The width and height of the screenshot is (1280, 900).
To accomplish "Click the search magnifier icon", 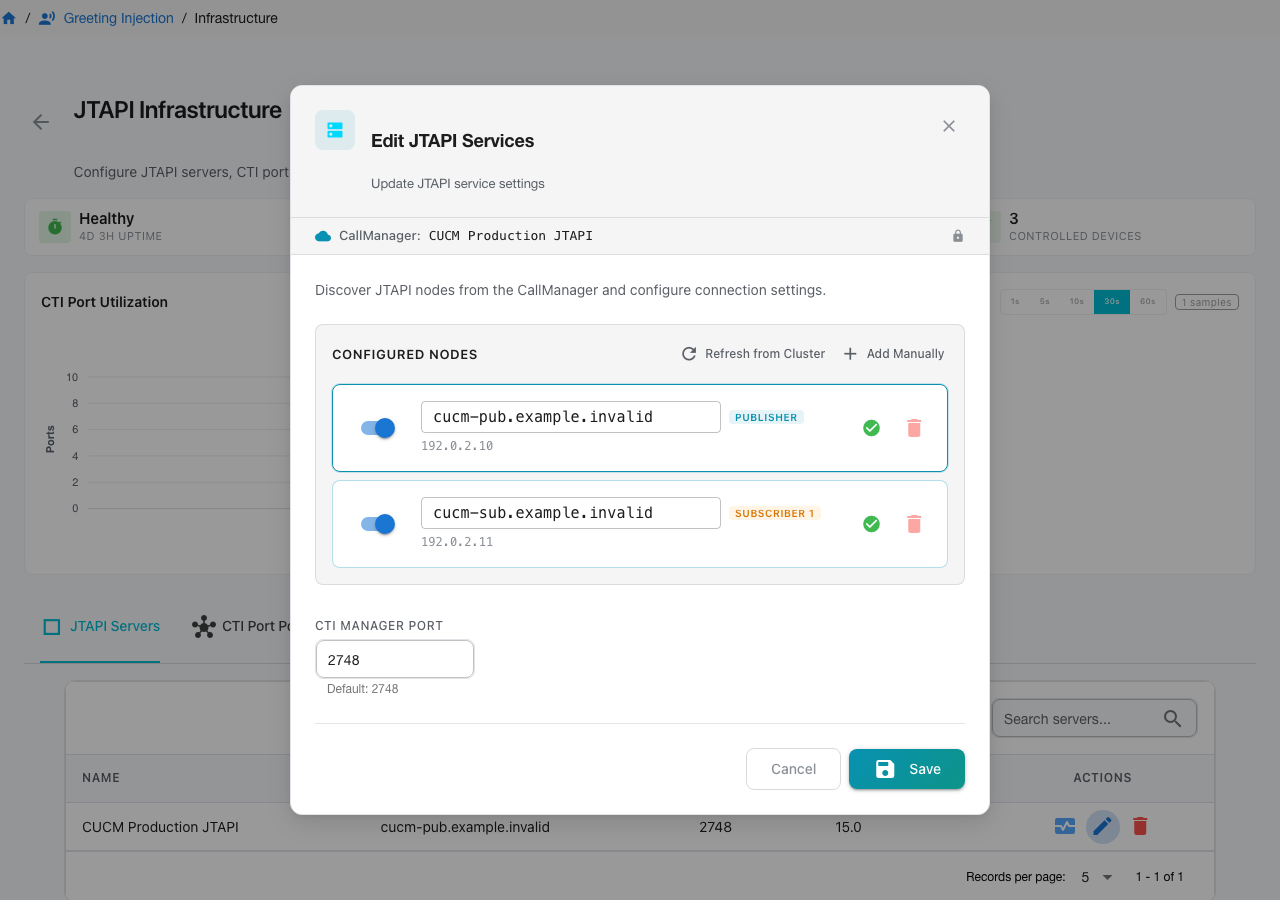I will 1173,719.
